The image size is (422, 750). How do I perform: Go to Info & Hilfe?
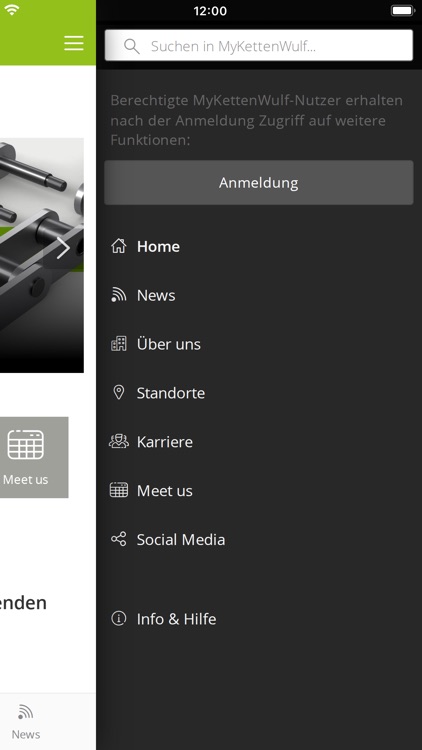(x=259, y=618)
